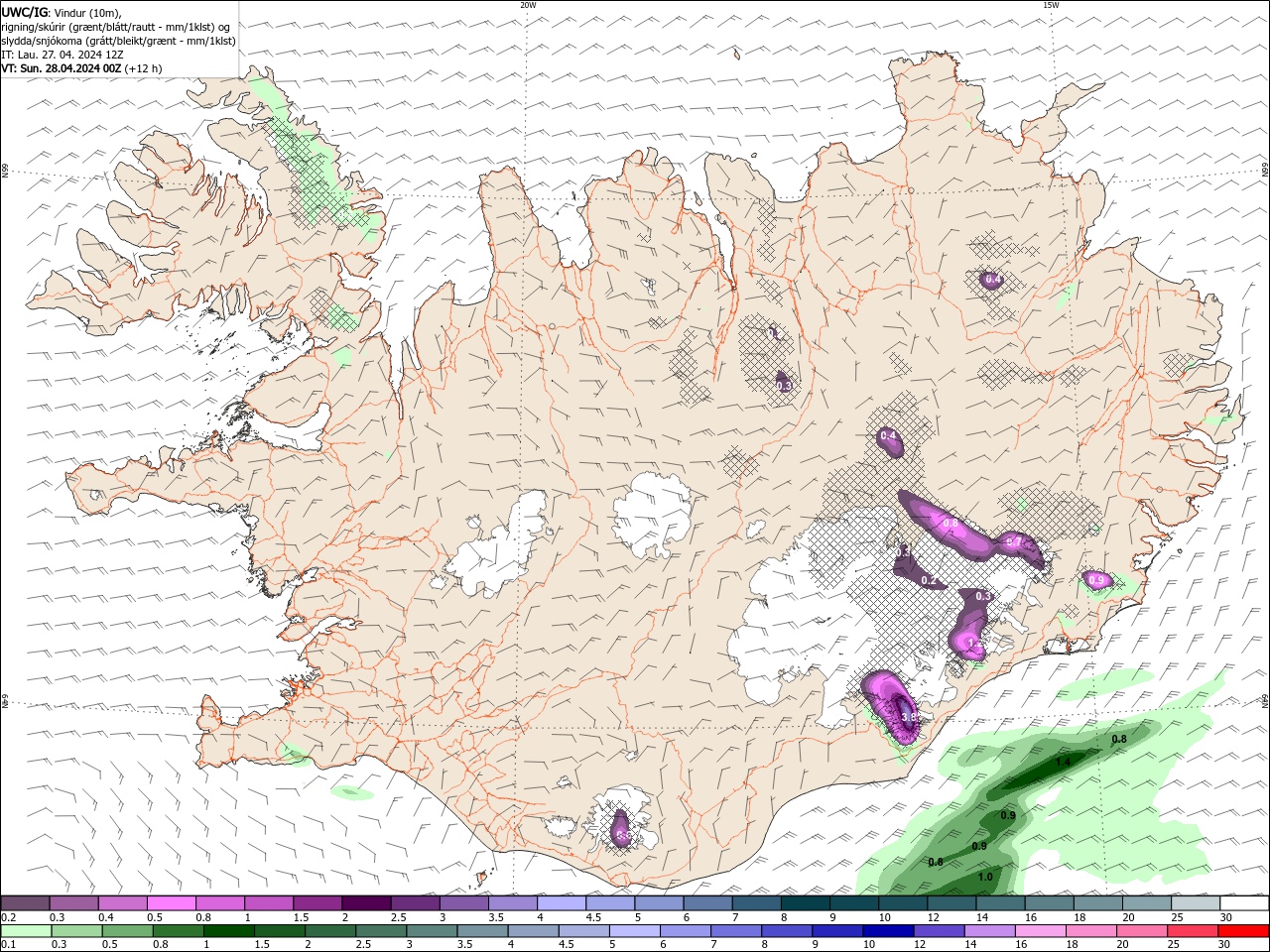This screenshot has height=952, width=1270.
Task: Click the dark mauve 0.2 snow legend swatch
Action: (25, 903)
